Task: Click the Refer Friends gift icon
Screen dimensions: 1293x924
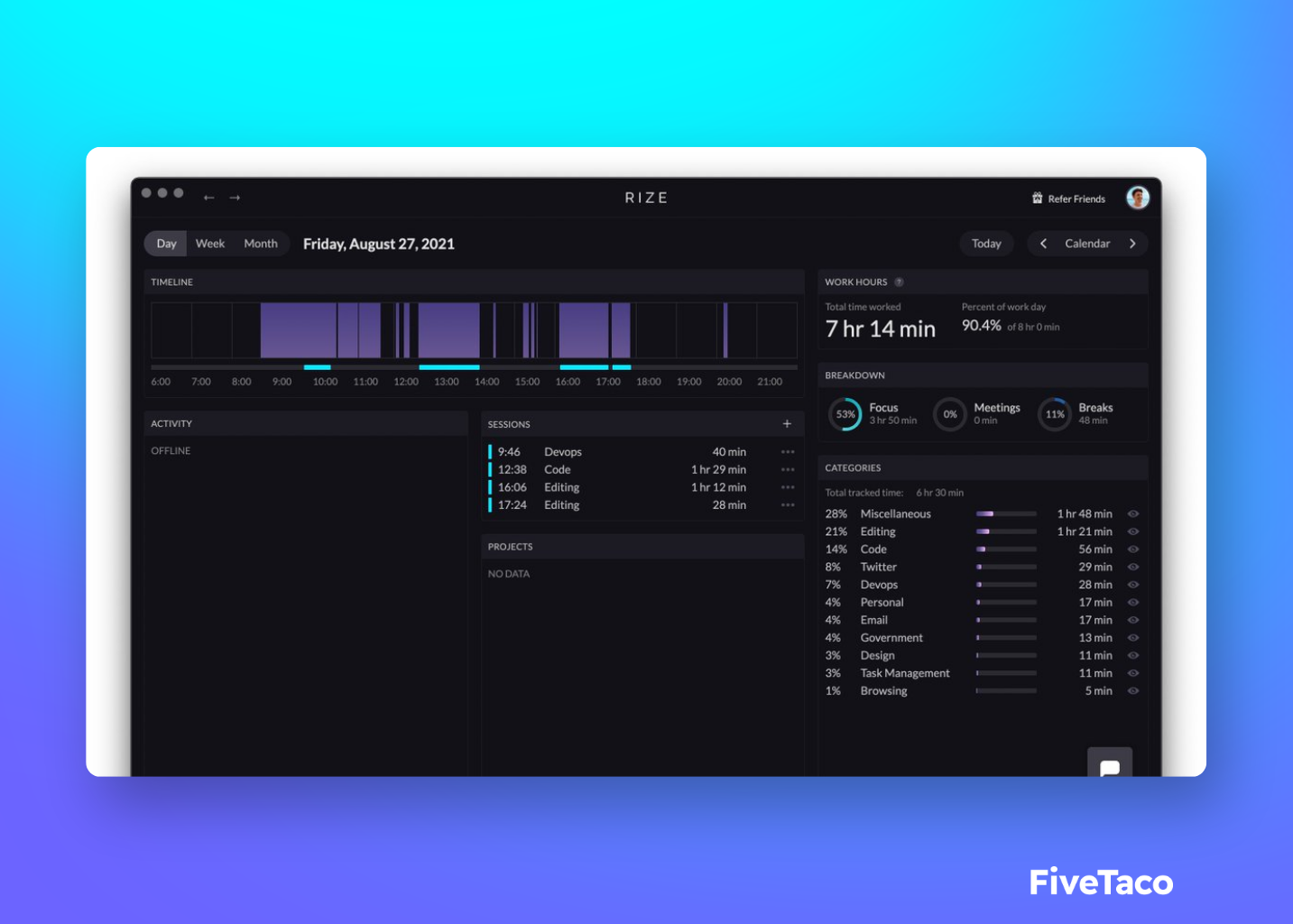Action: tap(1038, 199)
